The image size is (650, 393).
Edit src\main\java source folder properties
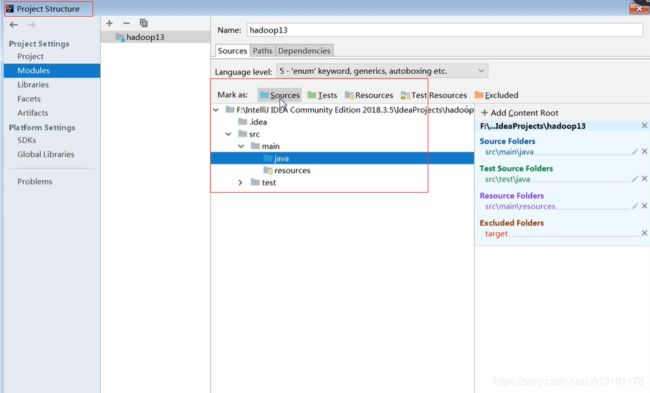[x=635, y=151]
